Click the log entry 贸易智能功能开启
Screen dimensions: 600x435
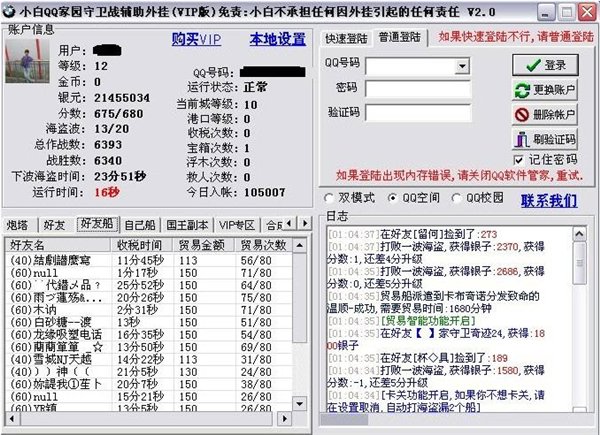tap(429, 321)
